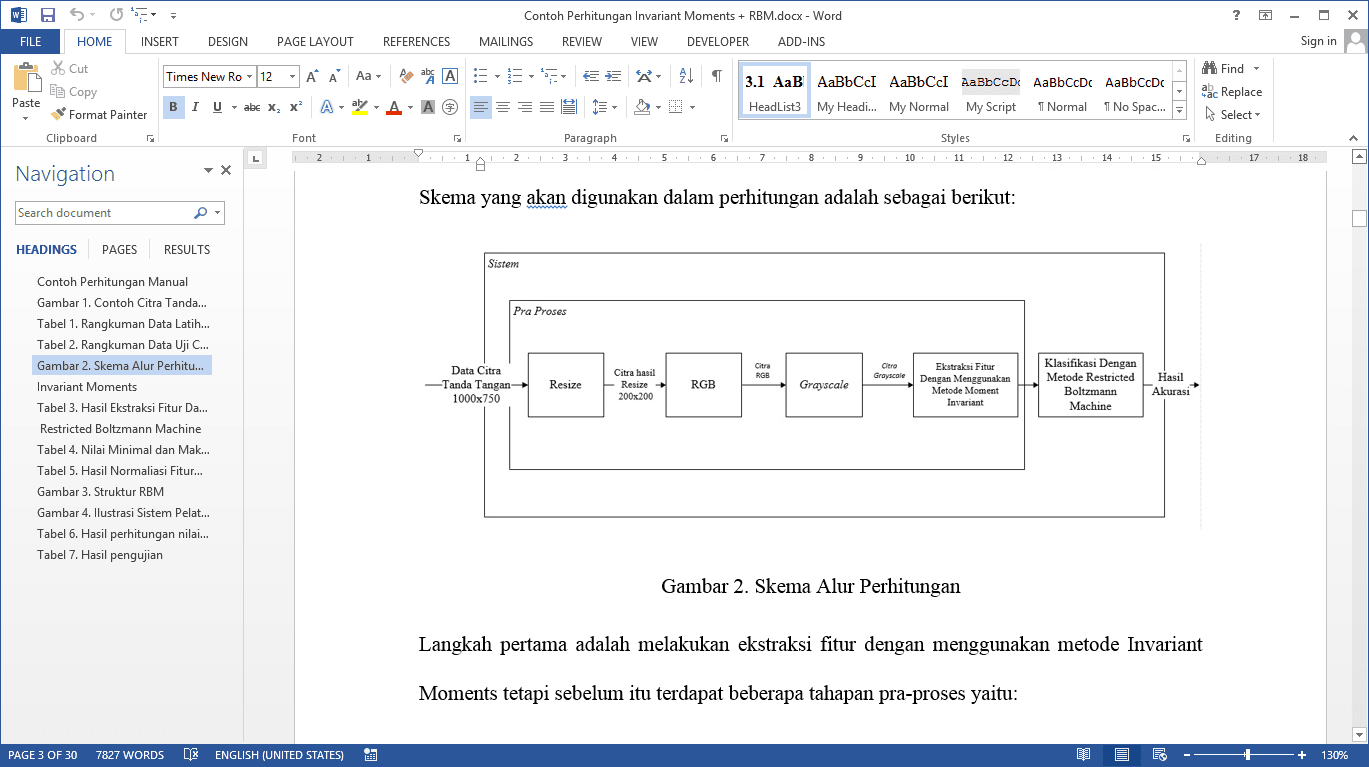The height and width of the screenshot is (767, 1369).
Task: Click the Format Painter icon
Action: (59, 115)
